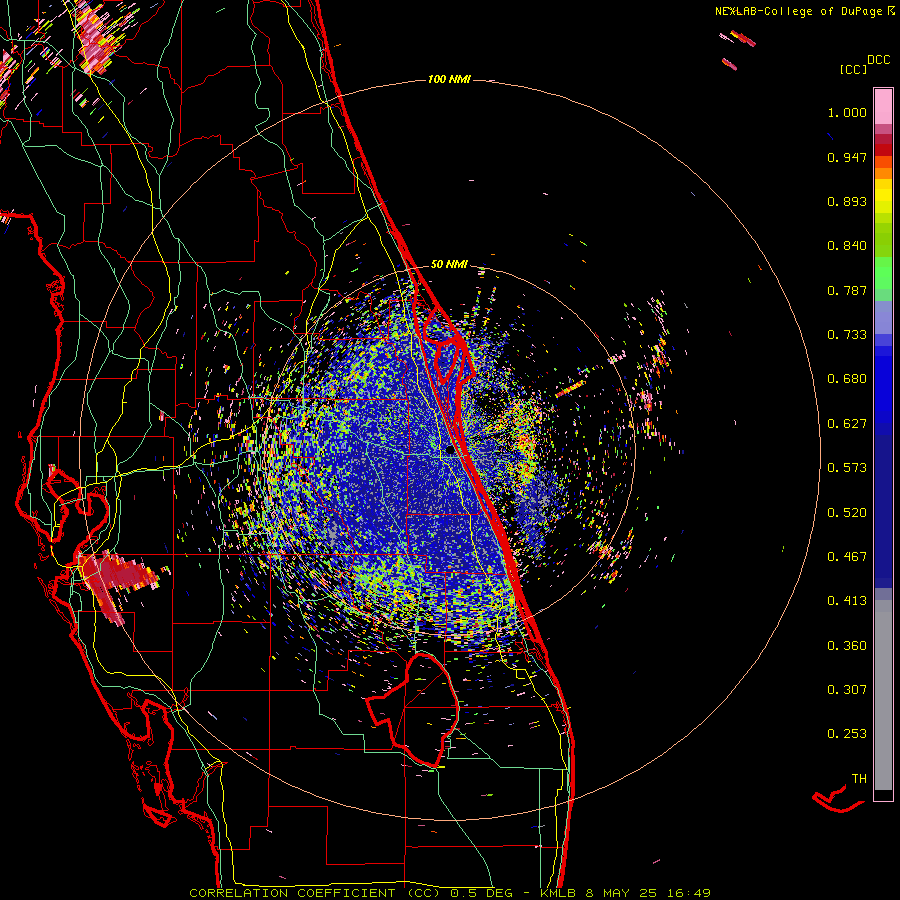Click the 0.733 color scale value
This screenshot has height=900, width=900.
[847, 335]
